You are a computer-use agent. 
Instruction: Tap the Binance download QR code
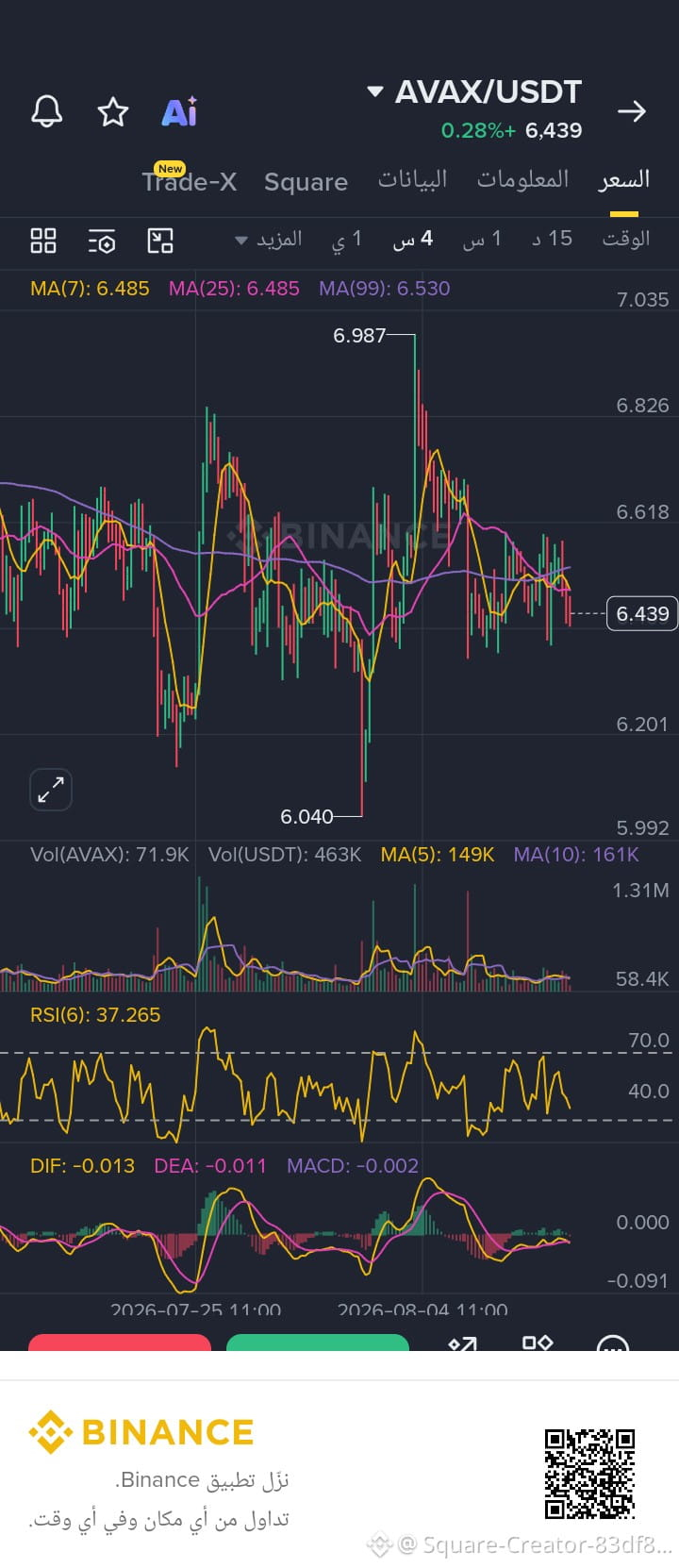pos(589,1474)
